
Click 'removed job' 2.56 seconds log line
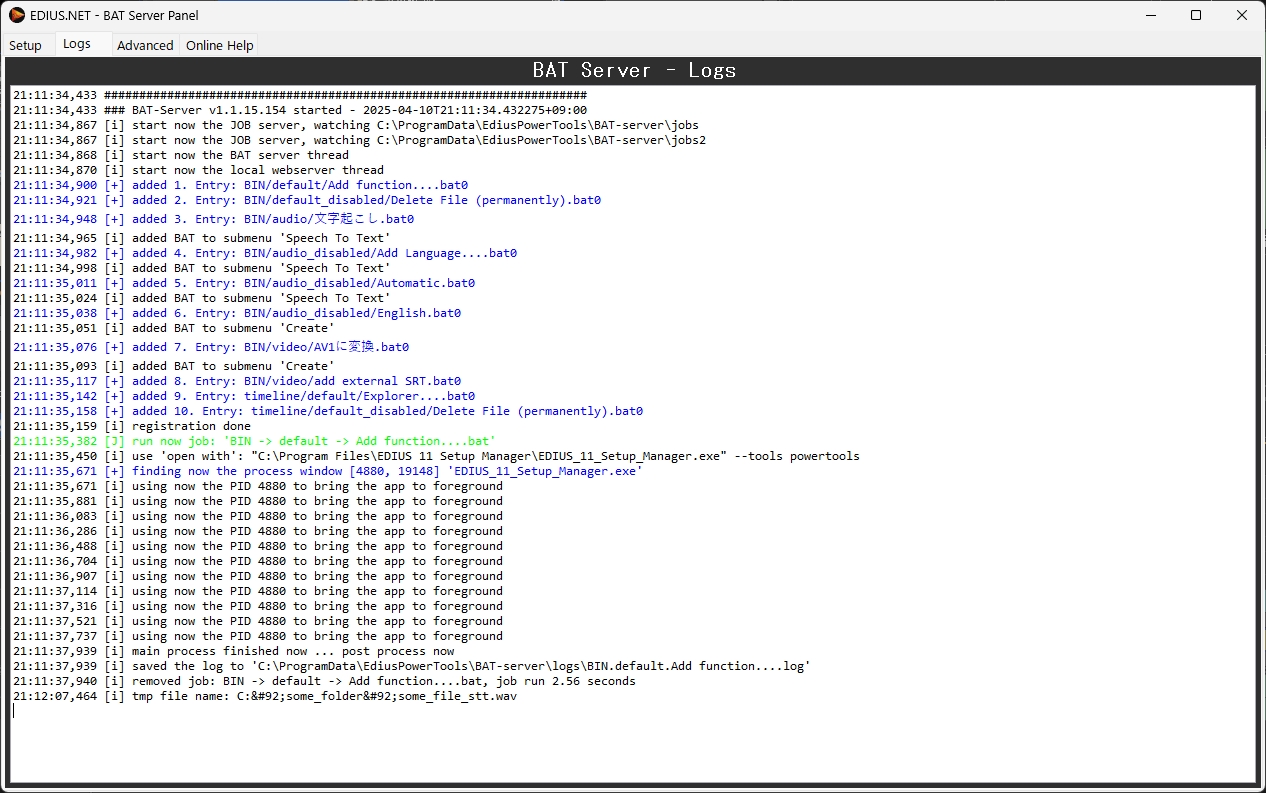(x=324, y=681)
